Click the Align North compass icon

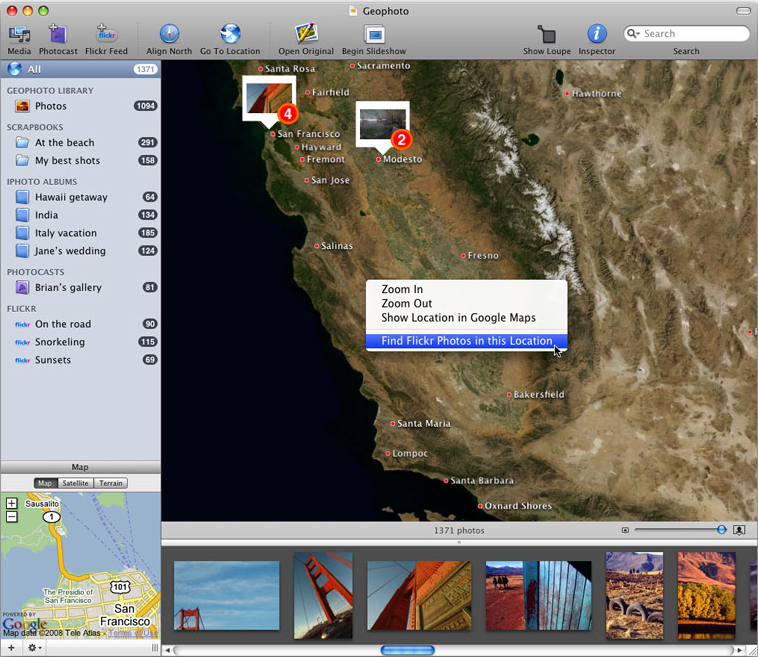pos(169,36)
